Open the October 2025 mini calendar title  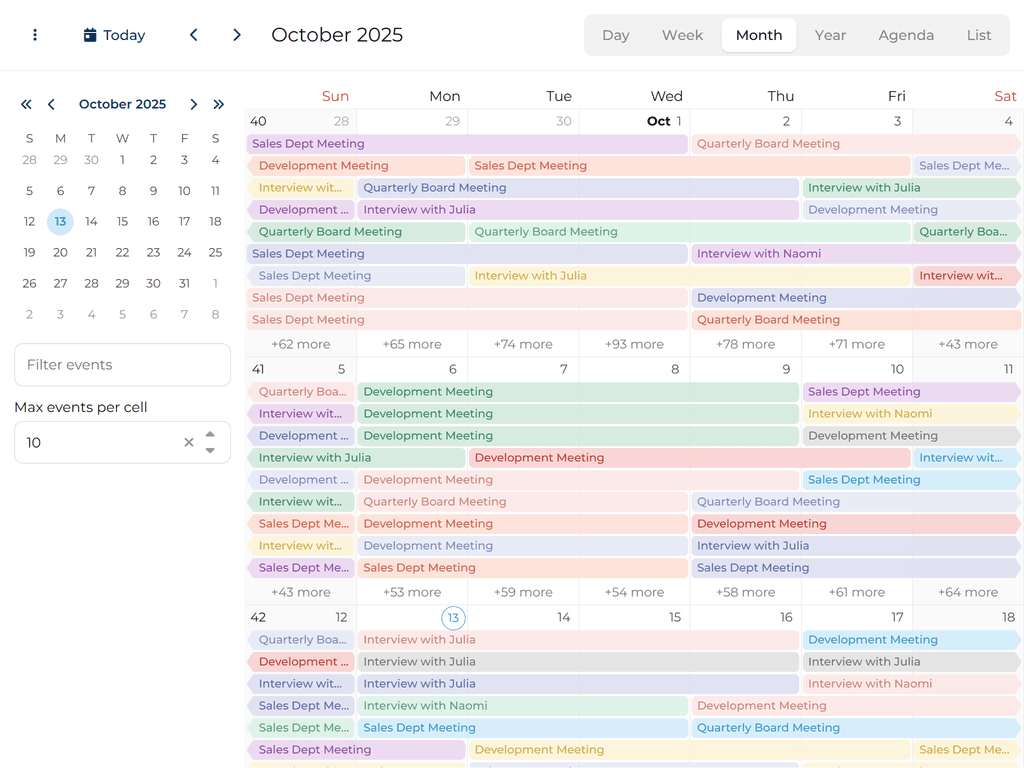point(122,104)
